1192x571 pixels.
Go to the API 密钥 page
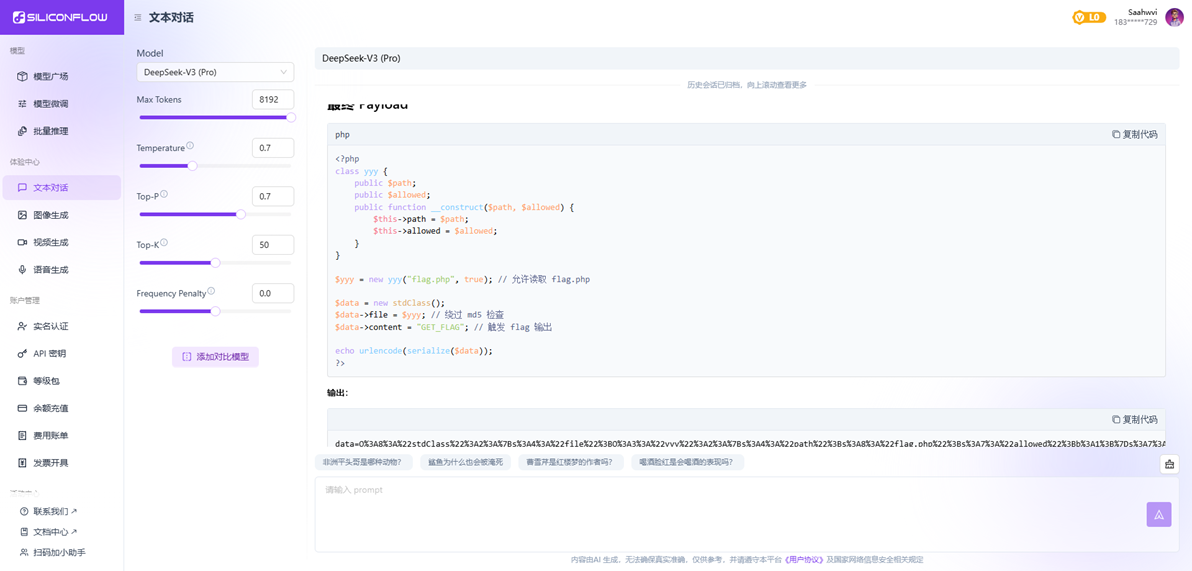point(49,354)
